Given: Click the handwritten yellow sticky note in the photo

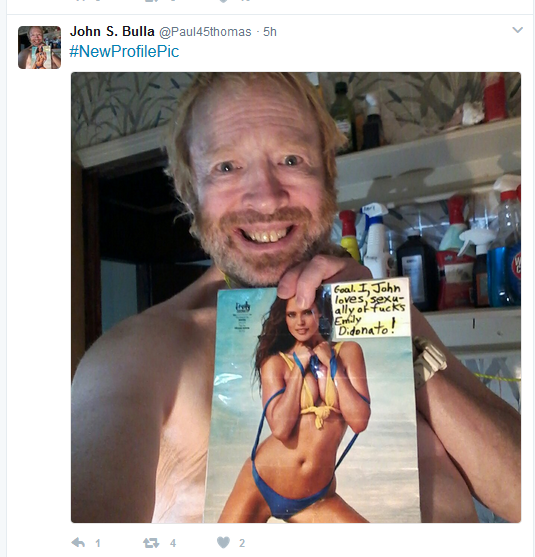Looking at the screenshot, I should pos(370,309).
